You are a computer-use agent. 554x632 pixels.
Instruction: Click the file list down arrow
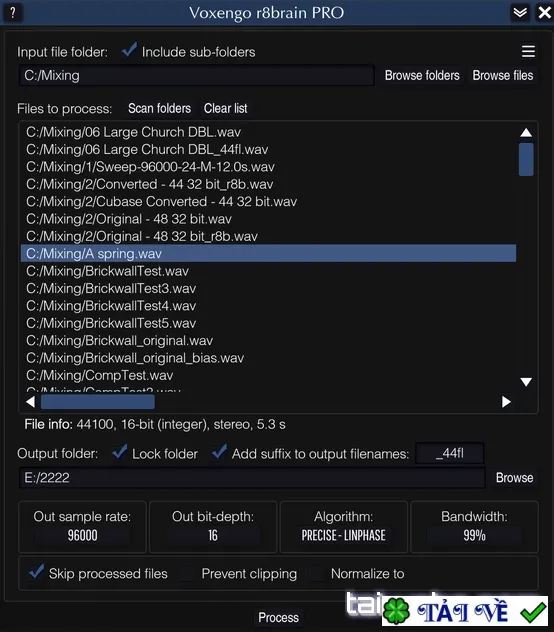(526, 382)
